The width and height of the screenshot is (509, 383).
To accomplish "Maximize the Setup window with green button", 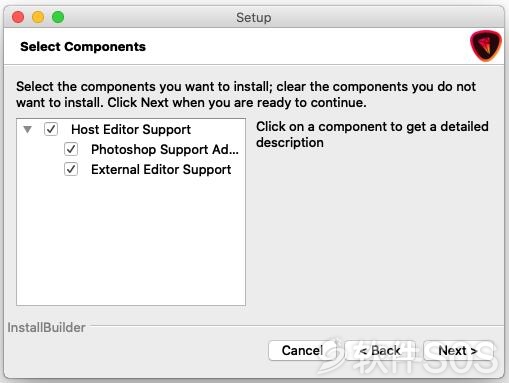I will (58, 17).
